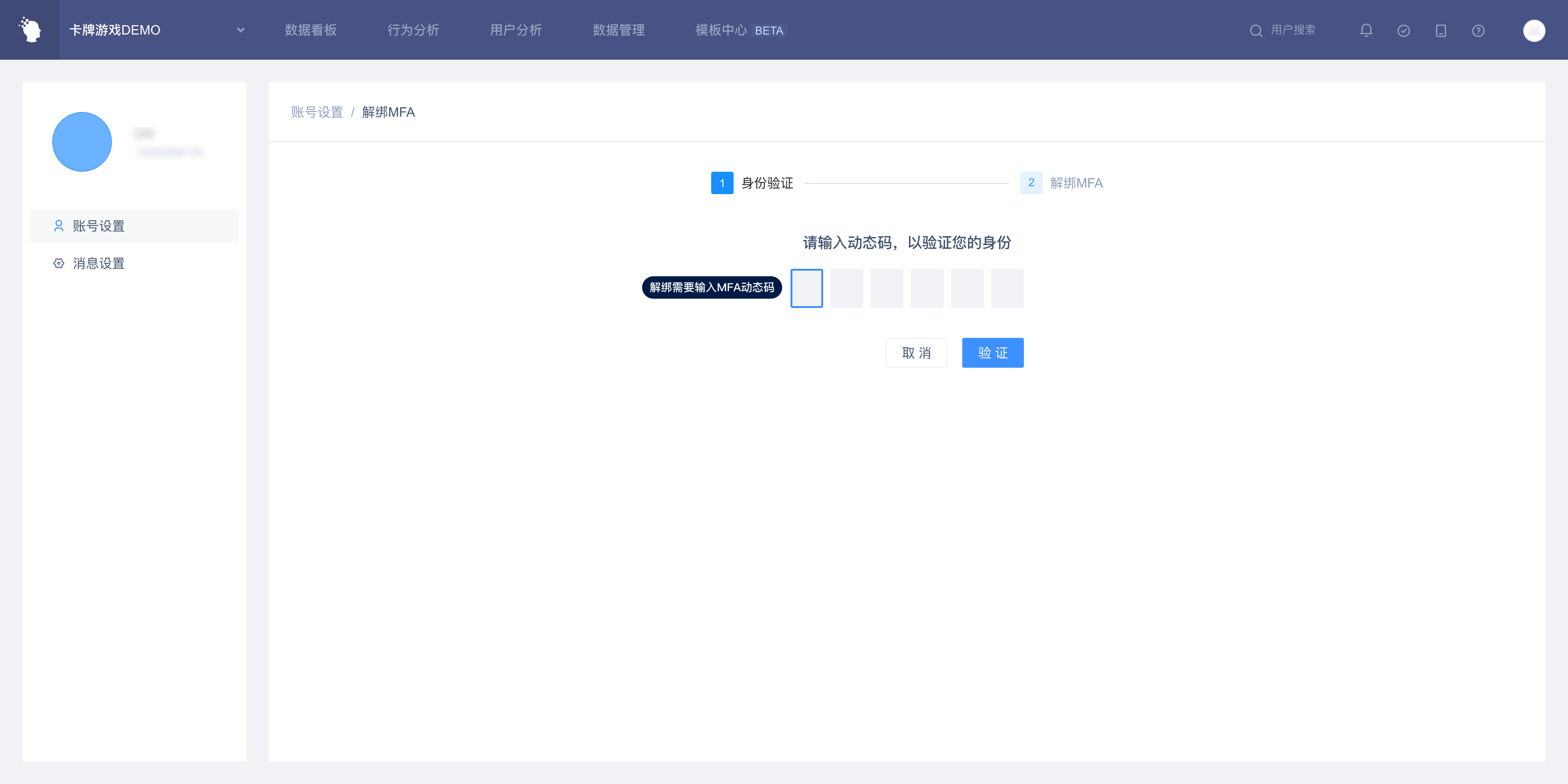Open the help question mark icon

pos(1478,30)
